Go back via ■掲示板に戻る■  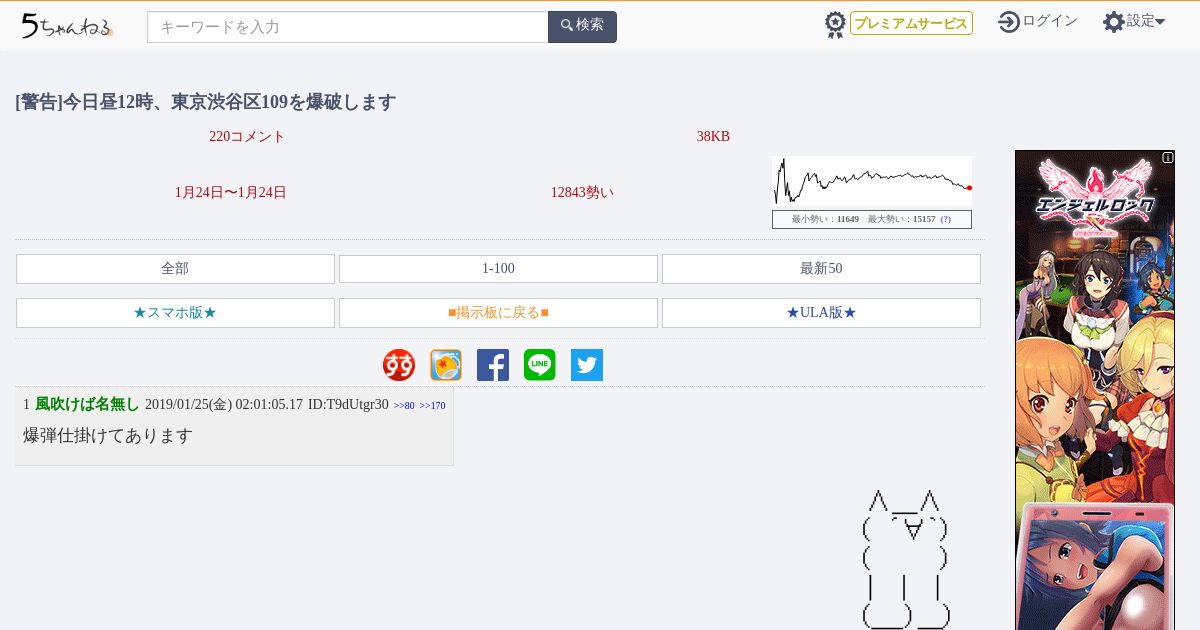(x=498, y=313)
